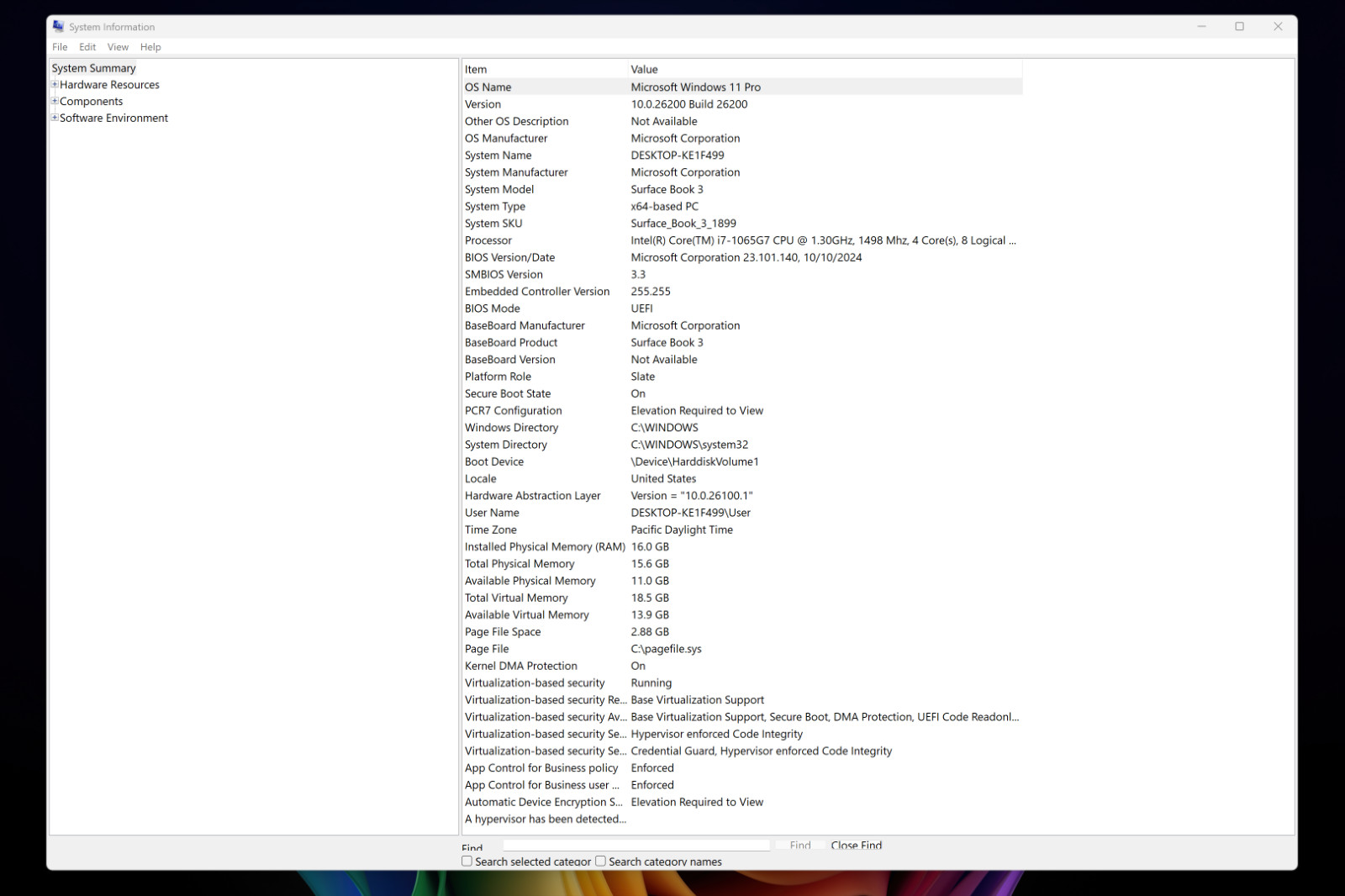Click the Item column header
The width and height of the screenshot is (1345, 896).
[545, 69]
